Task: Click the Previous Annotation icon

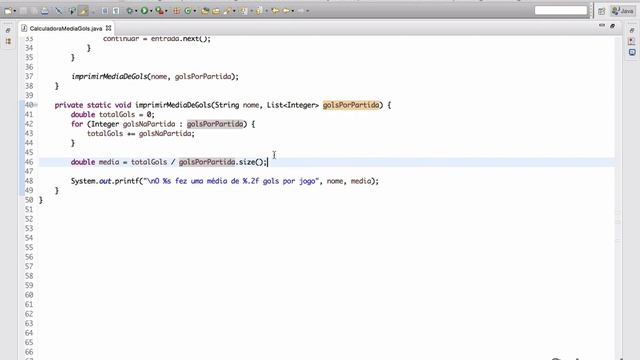Action: [259, 11]
